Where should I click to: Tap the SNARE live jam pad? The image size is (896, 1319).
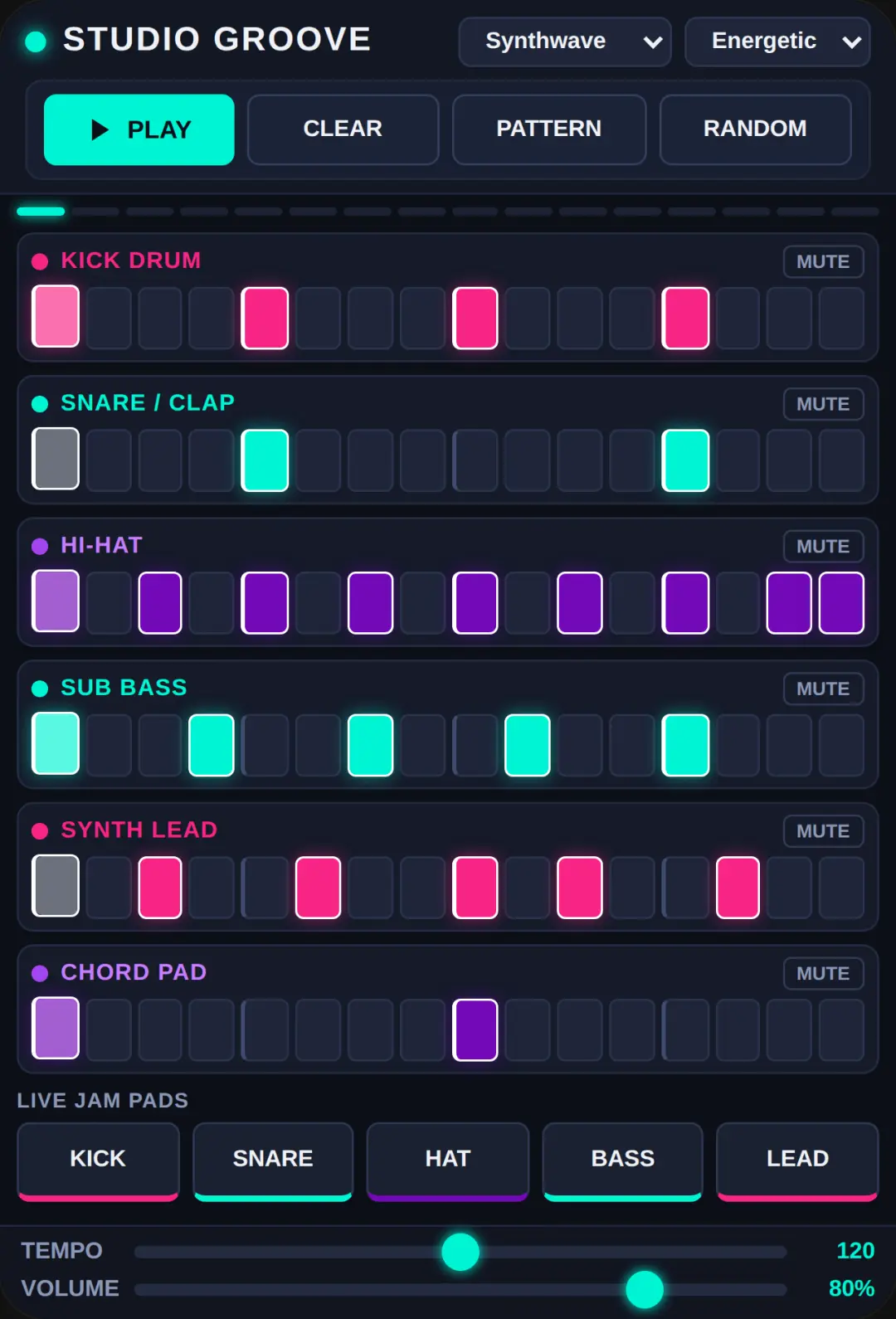[x=273, y=1161]
